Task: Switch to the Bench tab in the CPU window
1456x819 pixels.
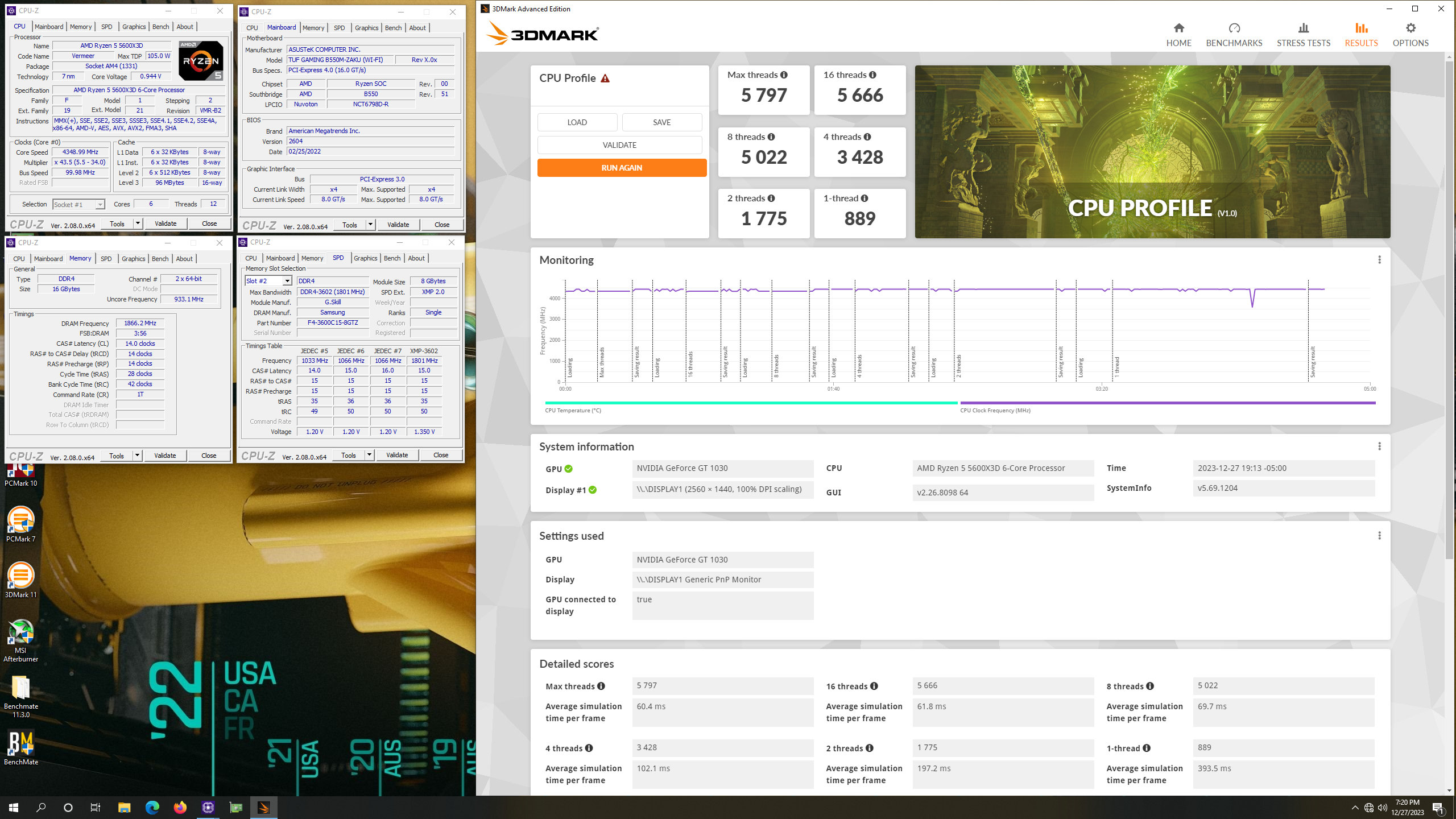Action: (x=160, y=27)
